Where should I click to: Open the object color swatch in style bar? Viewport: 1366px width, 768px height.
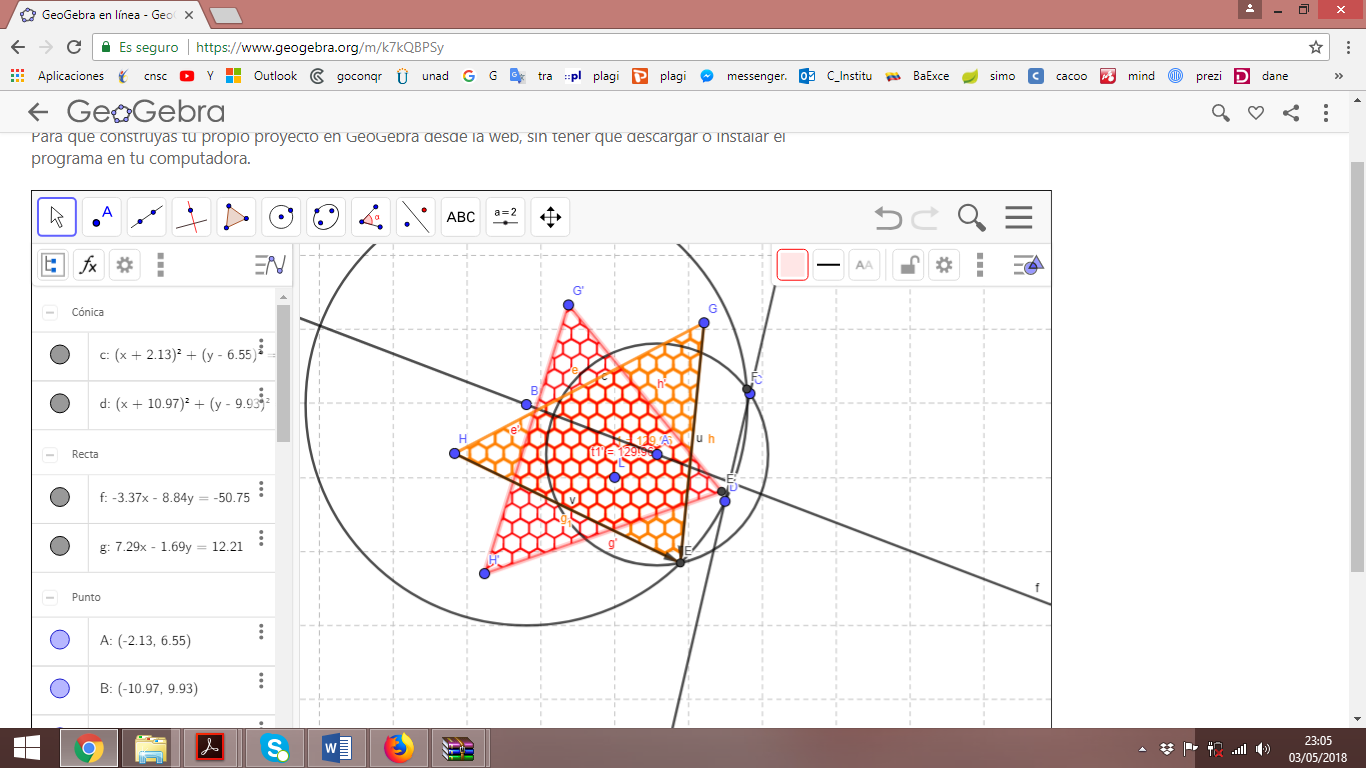point(791,264)
